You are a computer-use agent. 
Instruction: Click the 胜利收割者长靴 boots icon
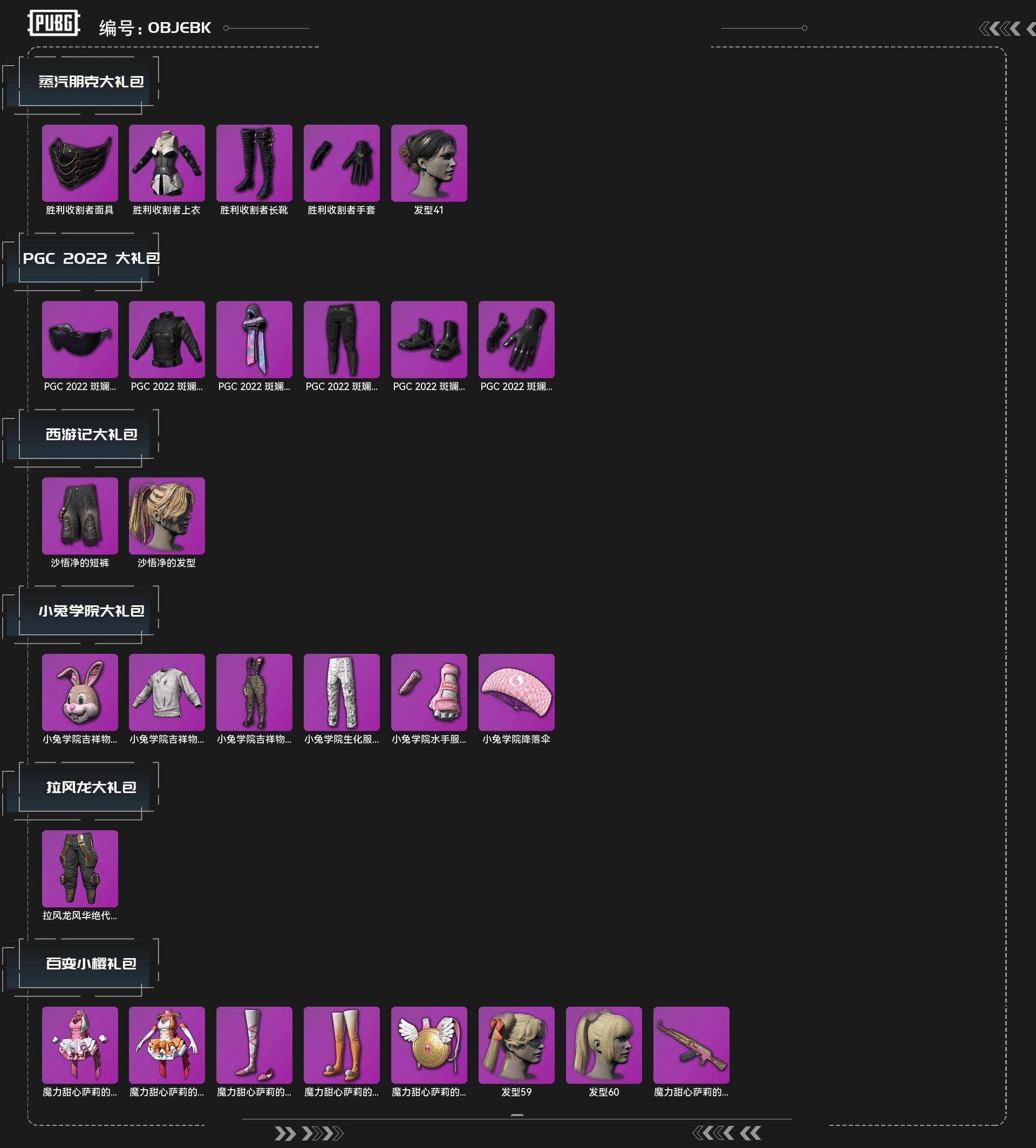(x=254, y=163)
